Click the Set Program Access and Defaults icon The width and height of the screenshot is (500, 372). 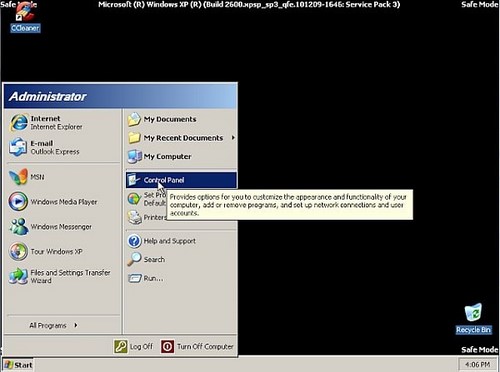[x=134, y=199]
